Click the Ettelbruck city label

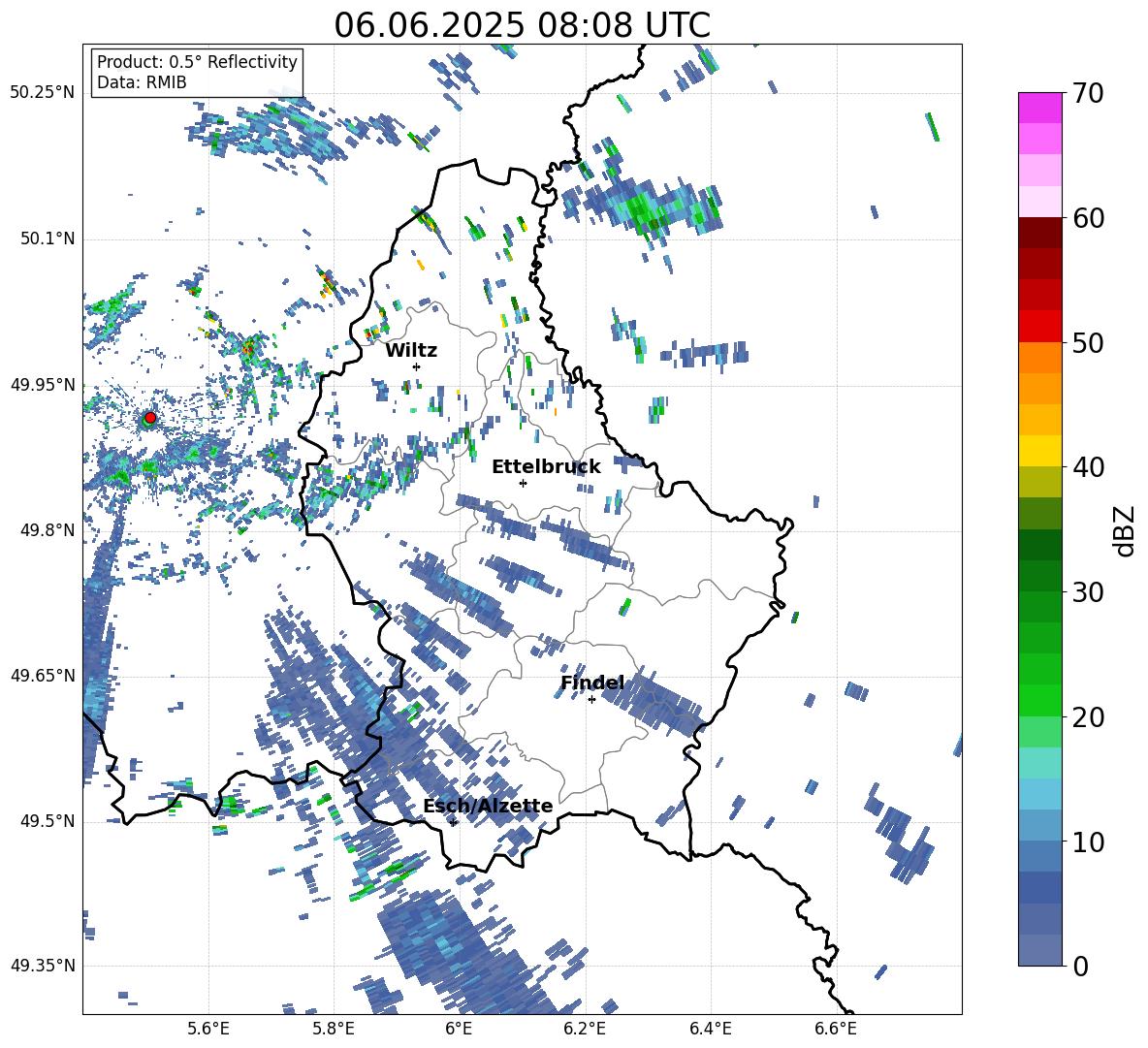(546, 467)
